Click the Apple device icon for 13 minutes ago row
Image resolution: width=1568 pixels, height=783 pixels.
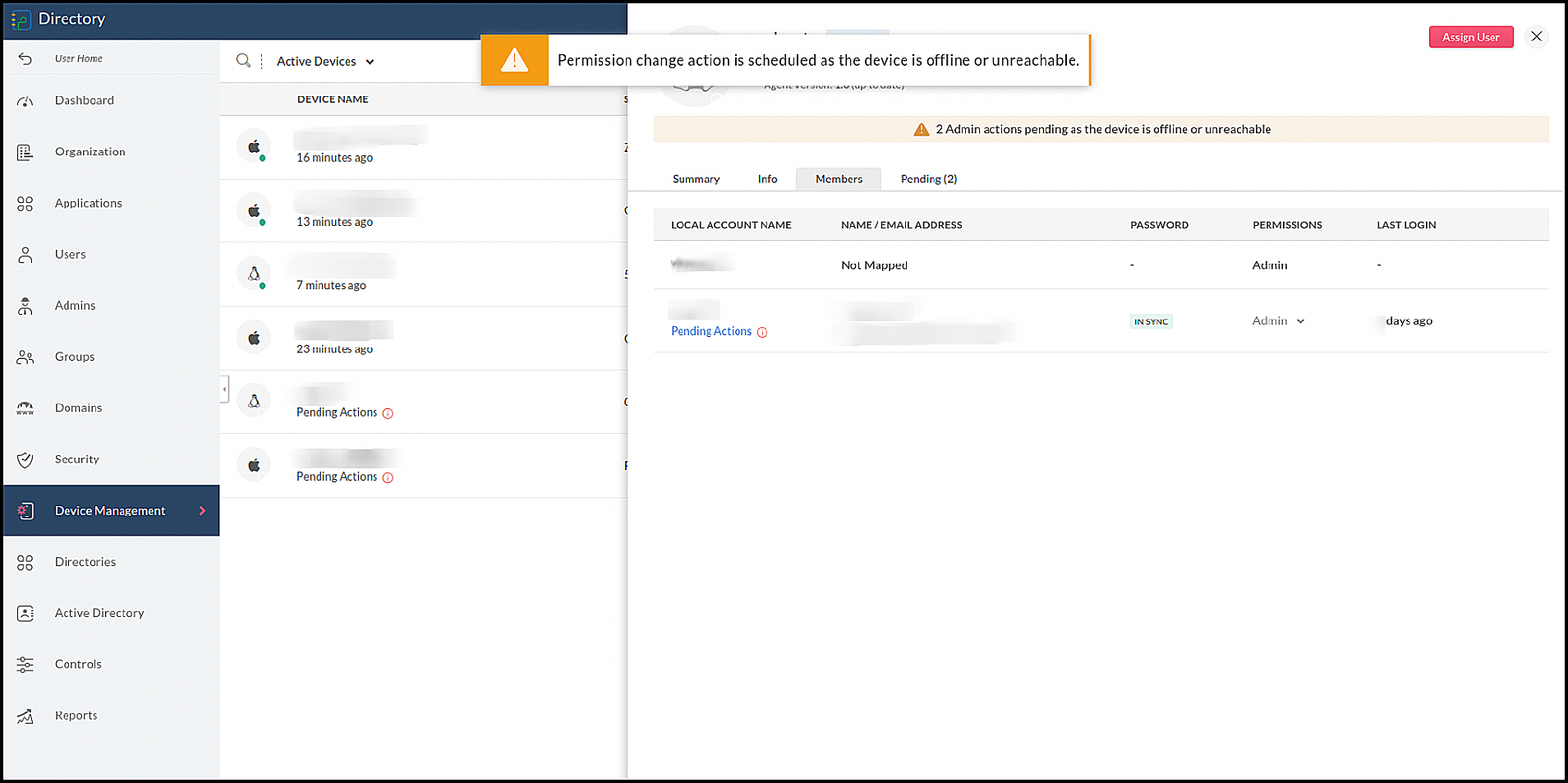point(254,210)
